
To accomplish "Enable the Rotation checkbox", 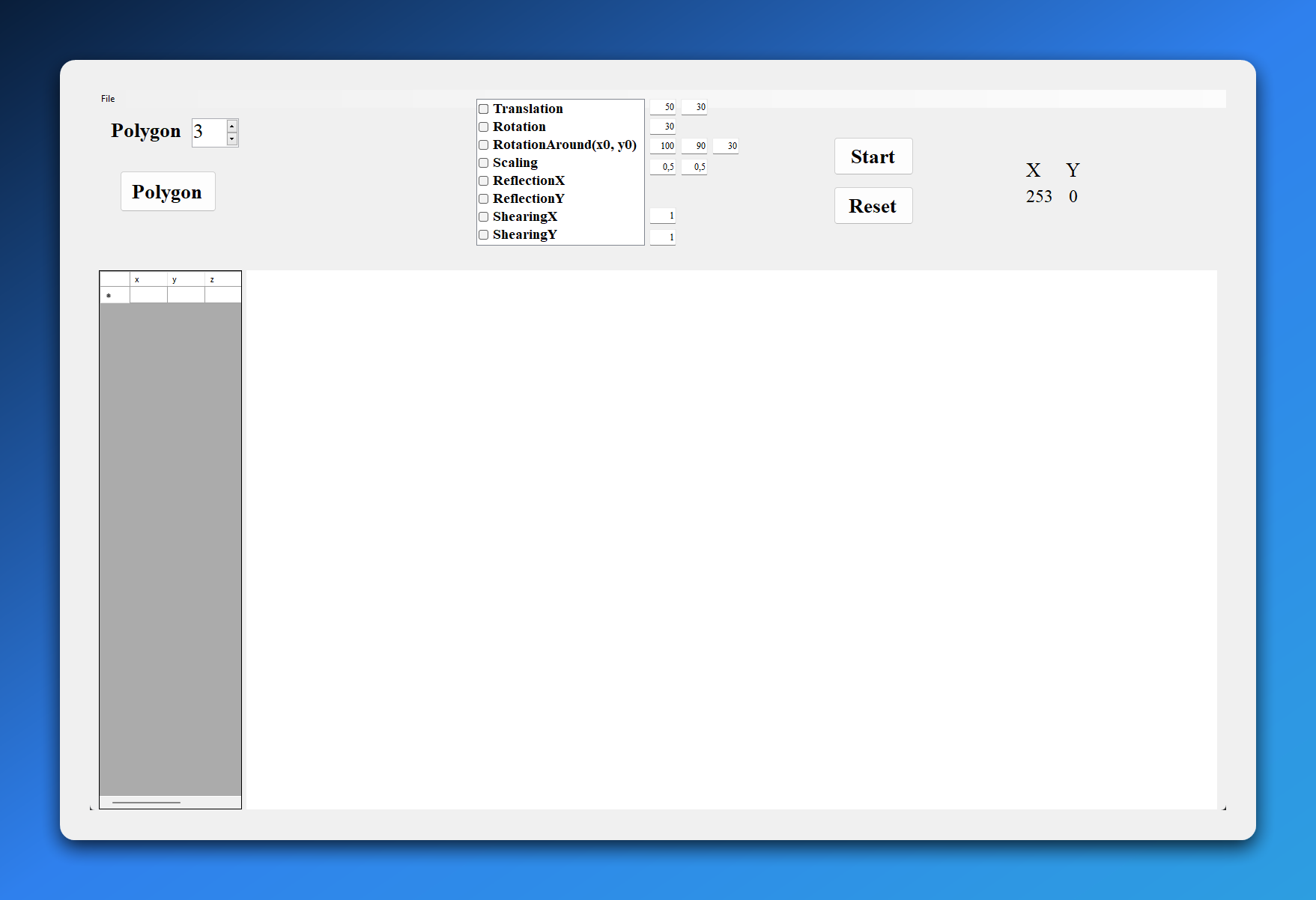I will coord(484,127).
